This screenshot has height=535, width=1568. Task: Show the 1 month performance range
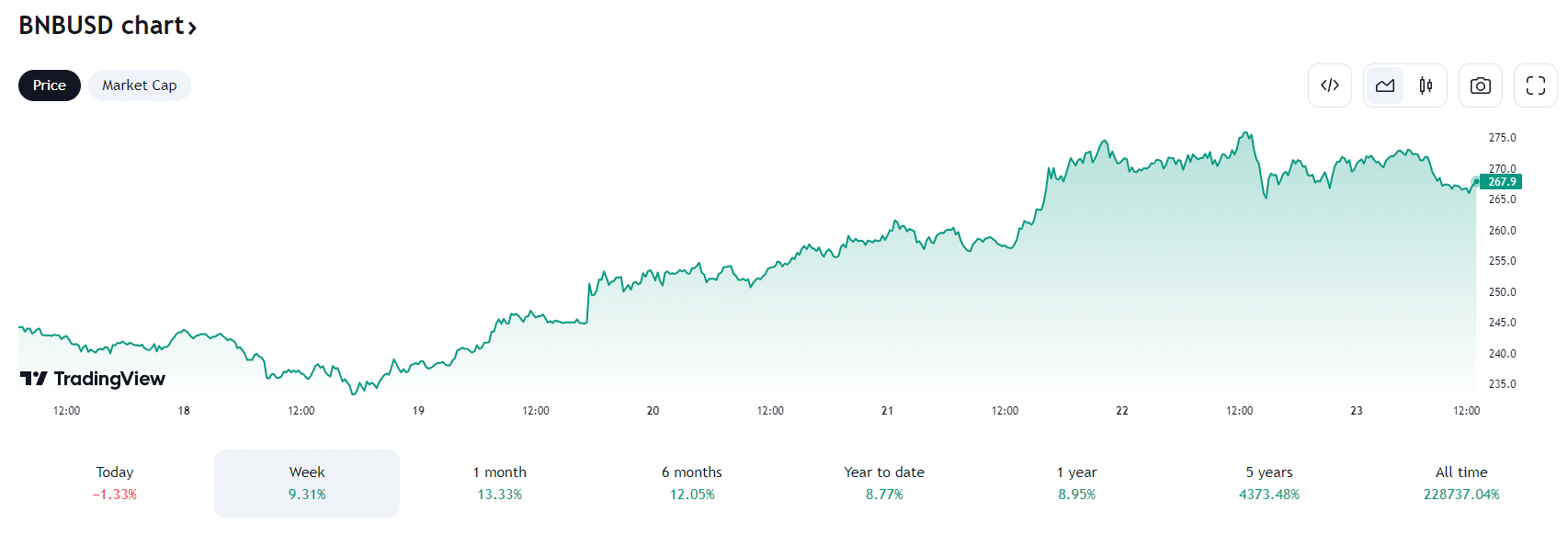click(x=499, y=483)
